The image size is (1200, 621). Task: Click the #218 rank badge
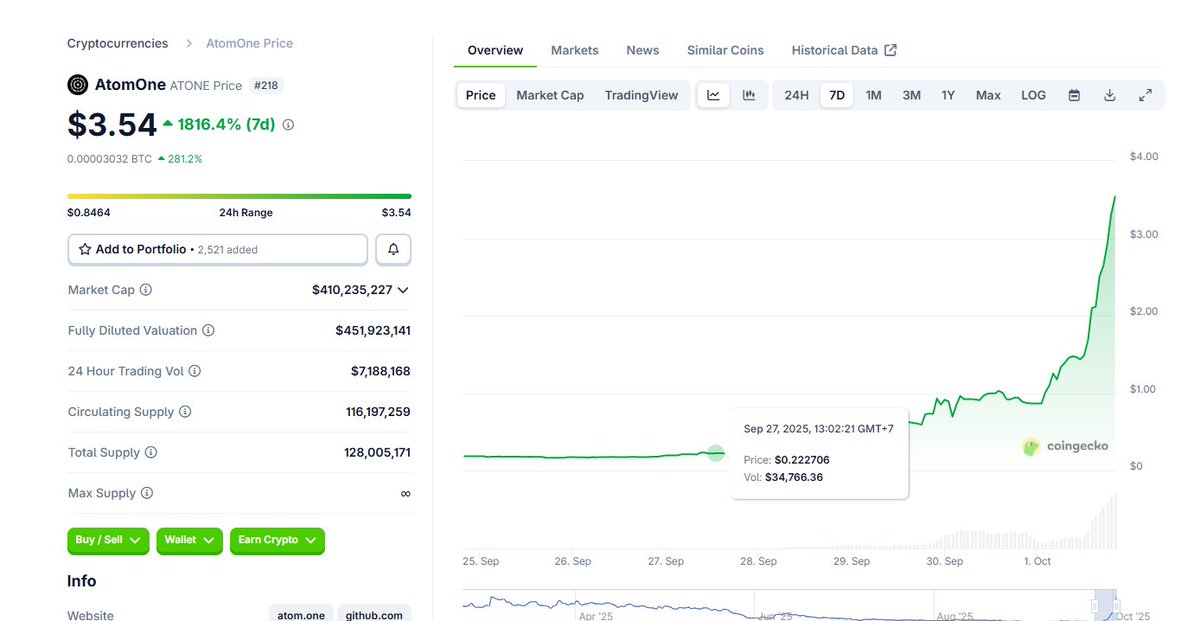(265, 86)
